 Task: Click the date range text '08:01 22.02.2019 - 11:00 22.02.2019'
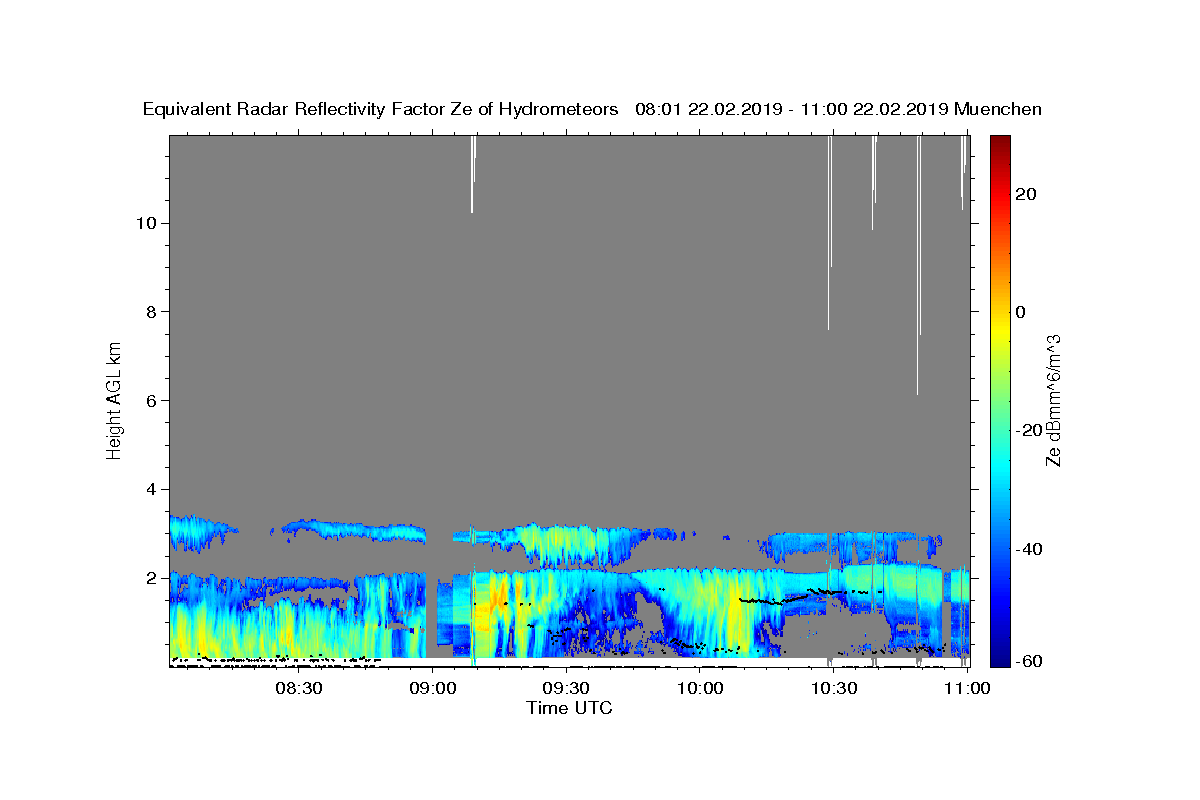(x=792, y=110)
